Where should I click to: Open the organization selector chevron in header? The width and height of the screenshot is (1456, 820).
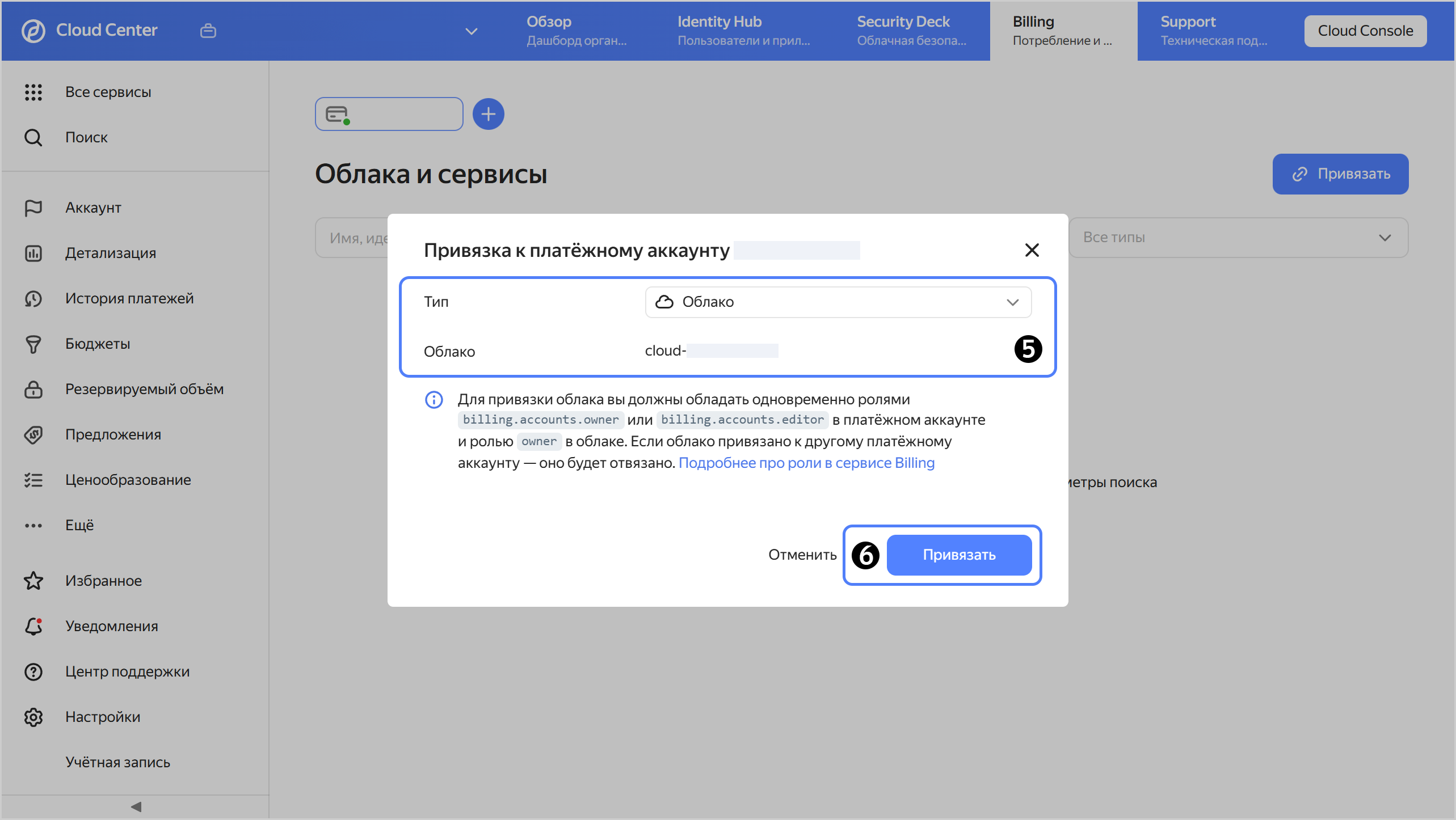point(471,31)
